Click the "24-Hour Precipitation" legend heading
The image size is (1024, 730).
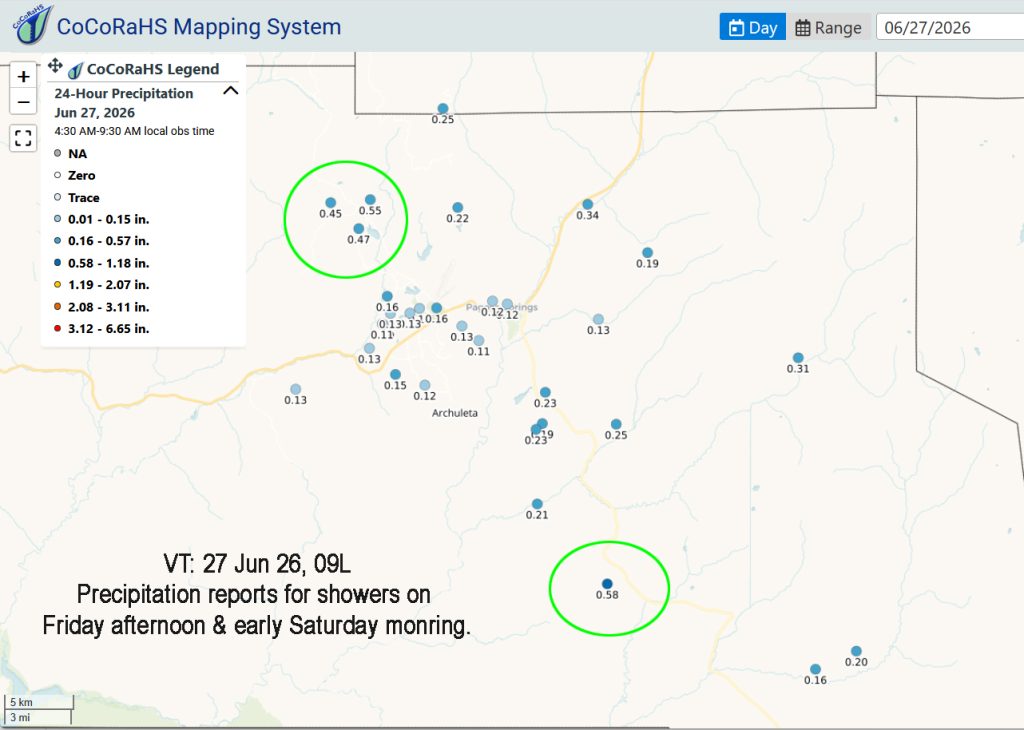point(123,93)
